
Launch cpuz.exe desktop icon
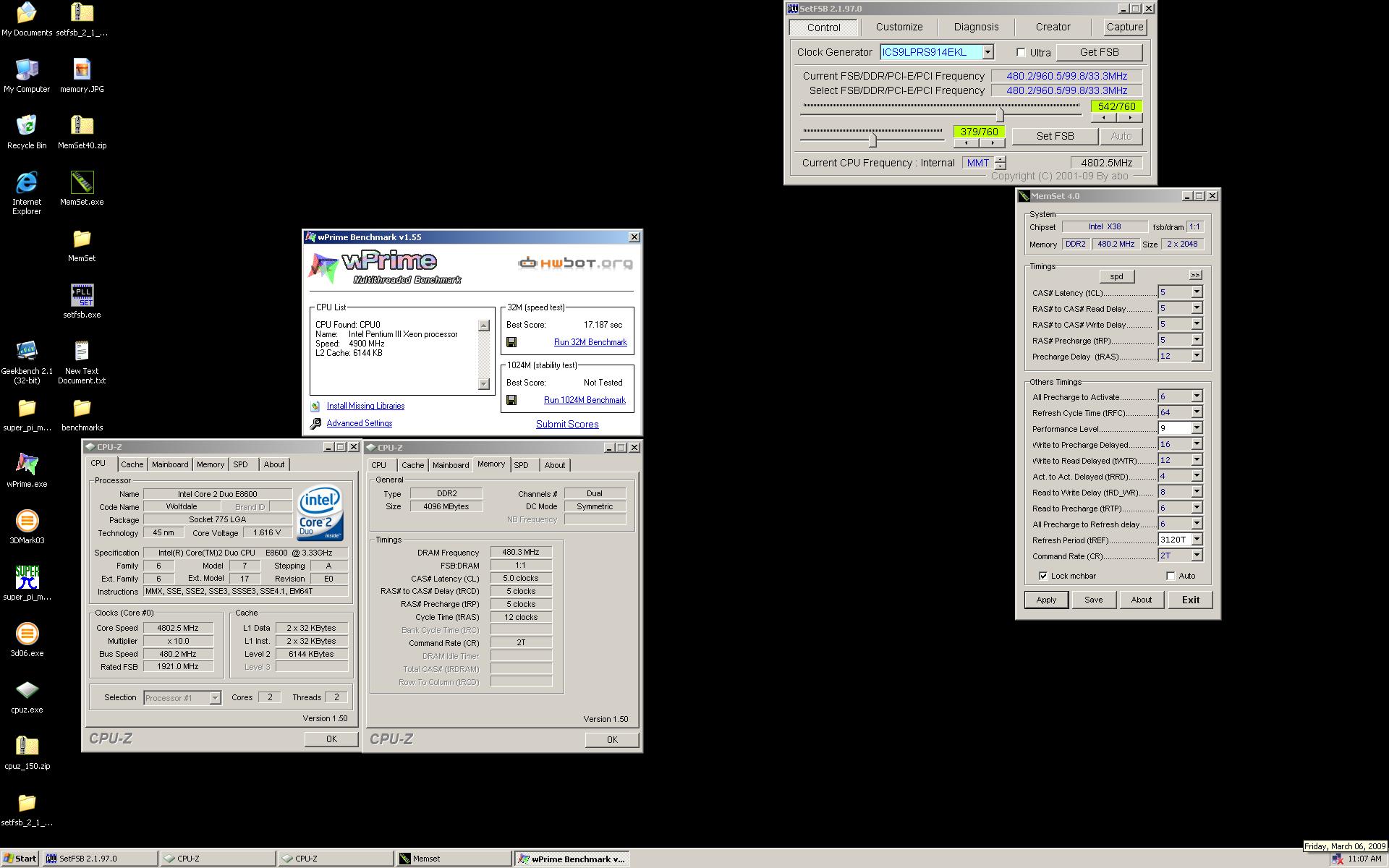coord(26,697)
